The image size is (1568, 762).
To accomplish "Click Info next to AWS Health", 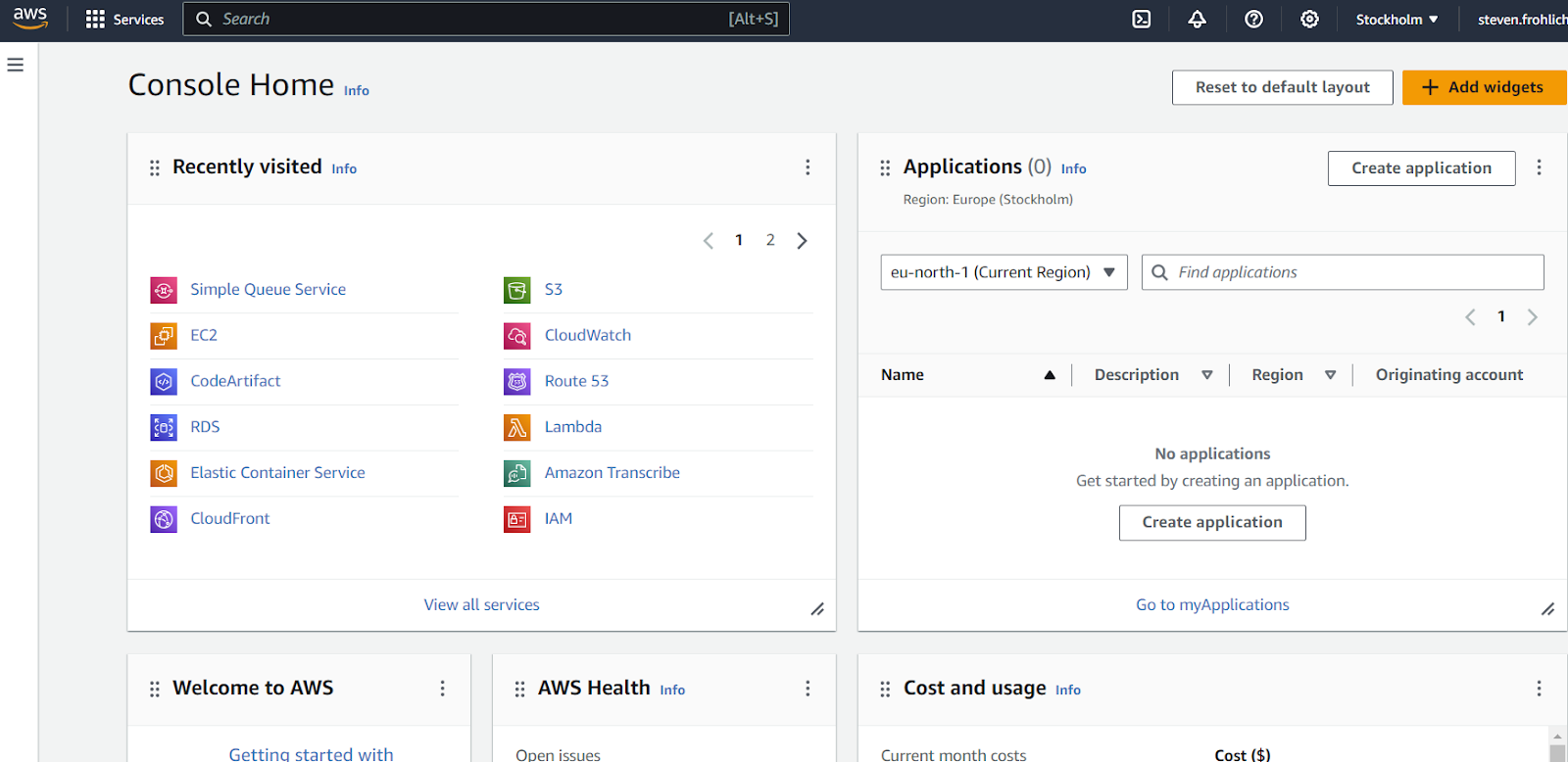I will [672, 690].
